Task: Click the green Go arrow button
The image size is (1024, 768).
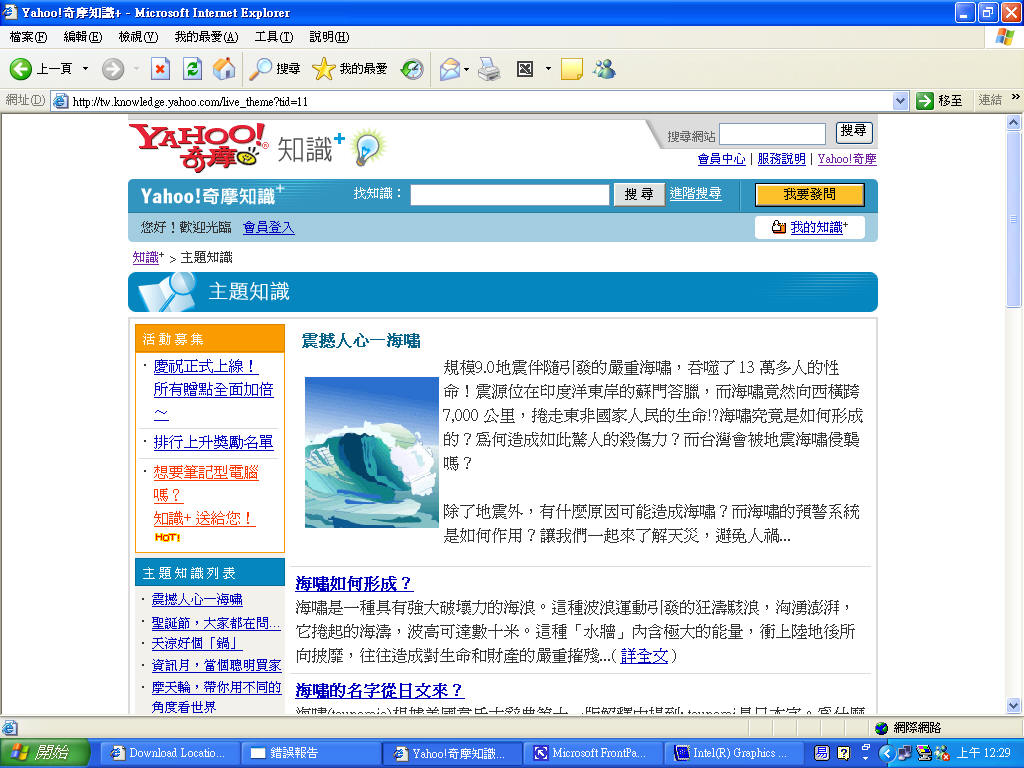Action: (925, 101)
